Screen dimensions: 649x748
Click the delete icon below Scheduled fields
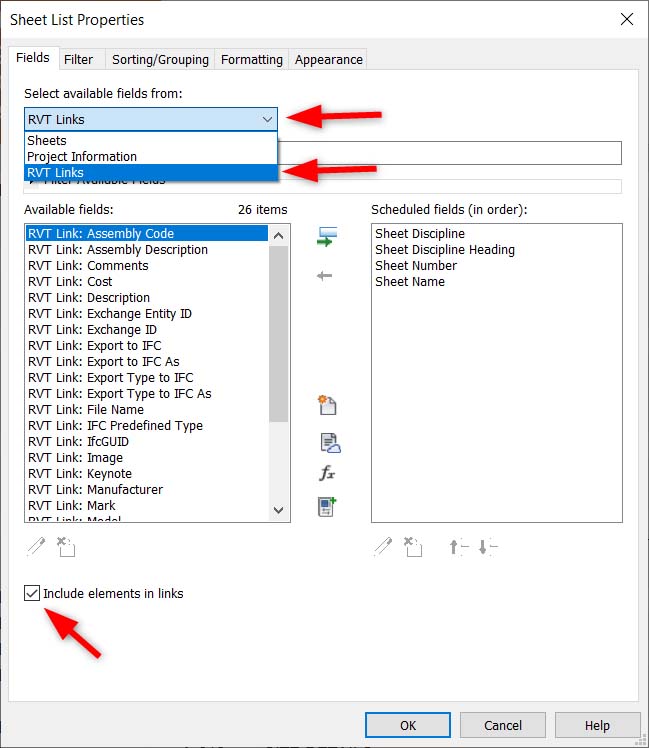coord(414,546)
